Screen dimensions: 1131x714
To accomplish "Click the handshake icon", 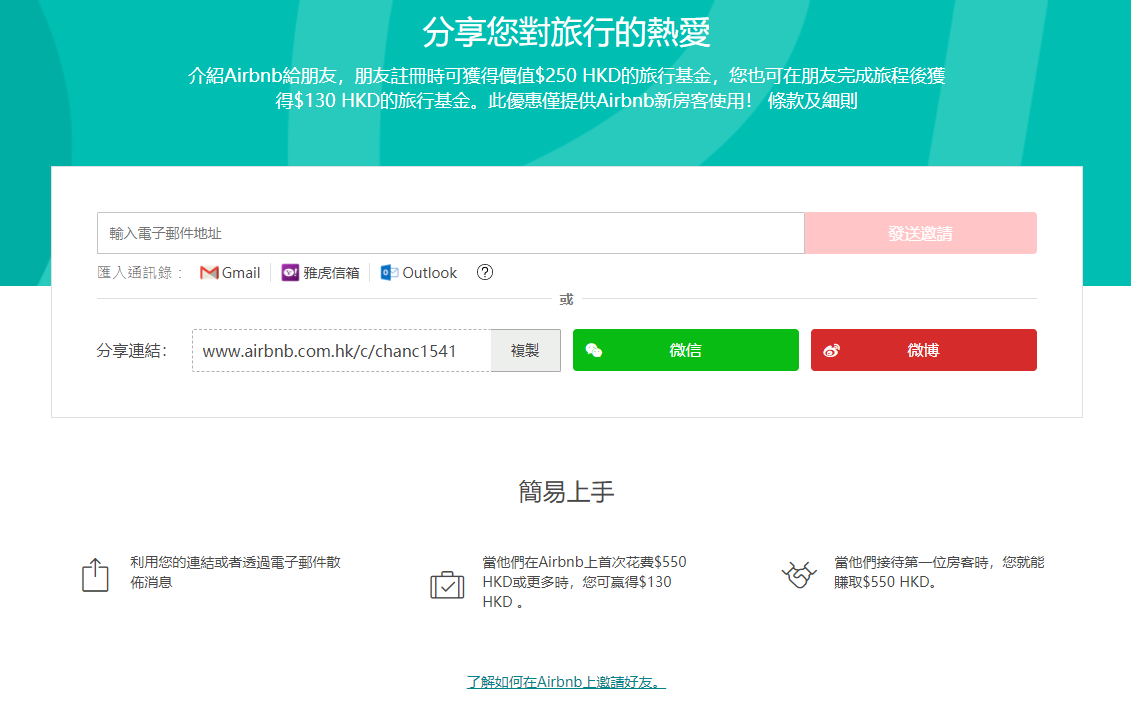I will [799, 574].
